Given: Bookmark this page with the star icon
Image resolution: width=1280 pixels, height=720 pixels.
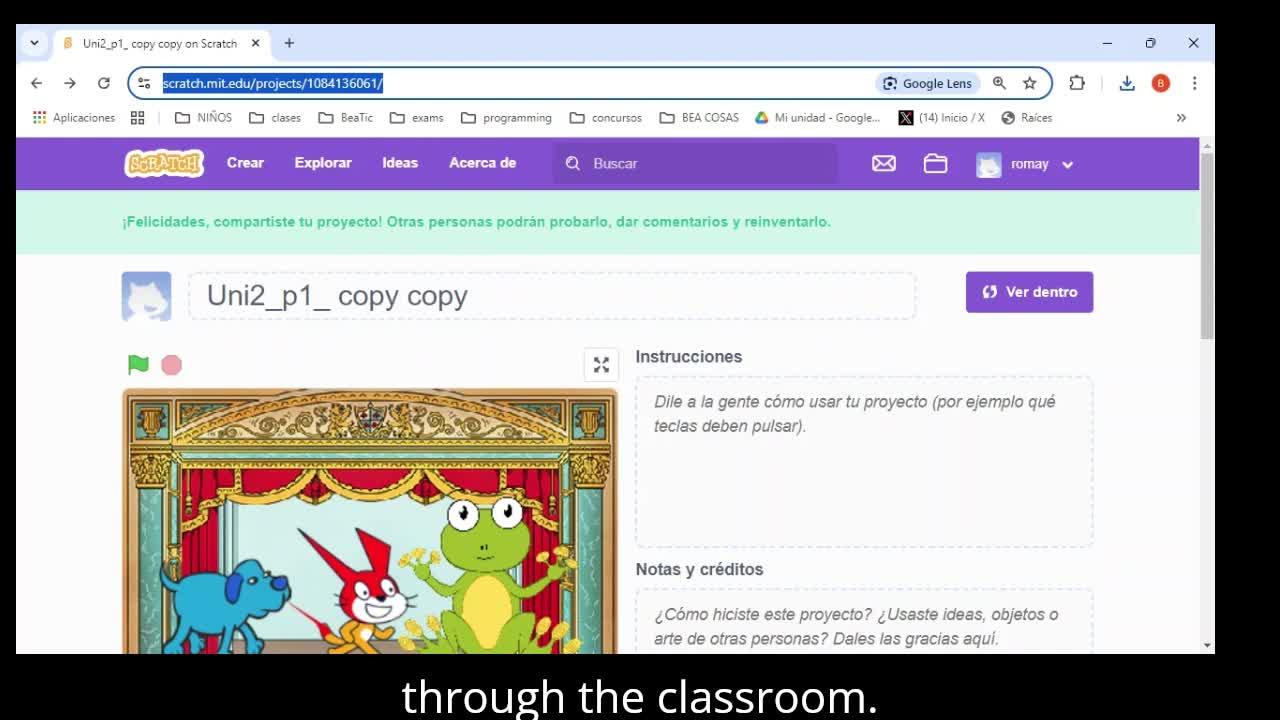Looking at the screenshot, I should pos(1029,83).
